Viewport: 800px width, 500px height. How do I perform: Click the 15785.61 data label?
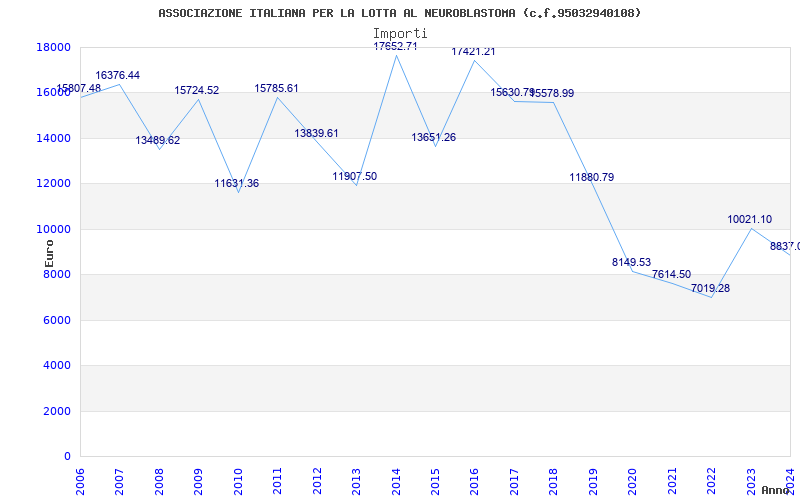(x=277, y=88)
